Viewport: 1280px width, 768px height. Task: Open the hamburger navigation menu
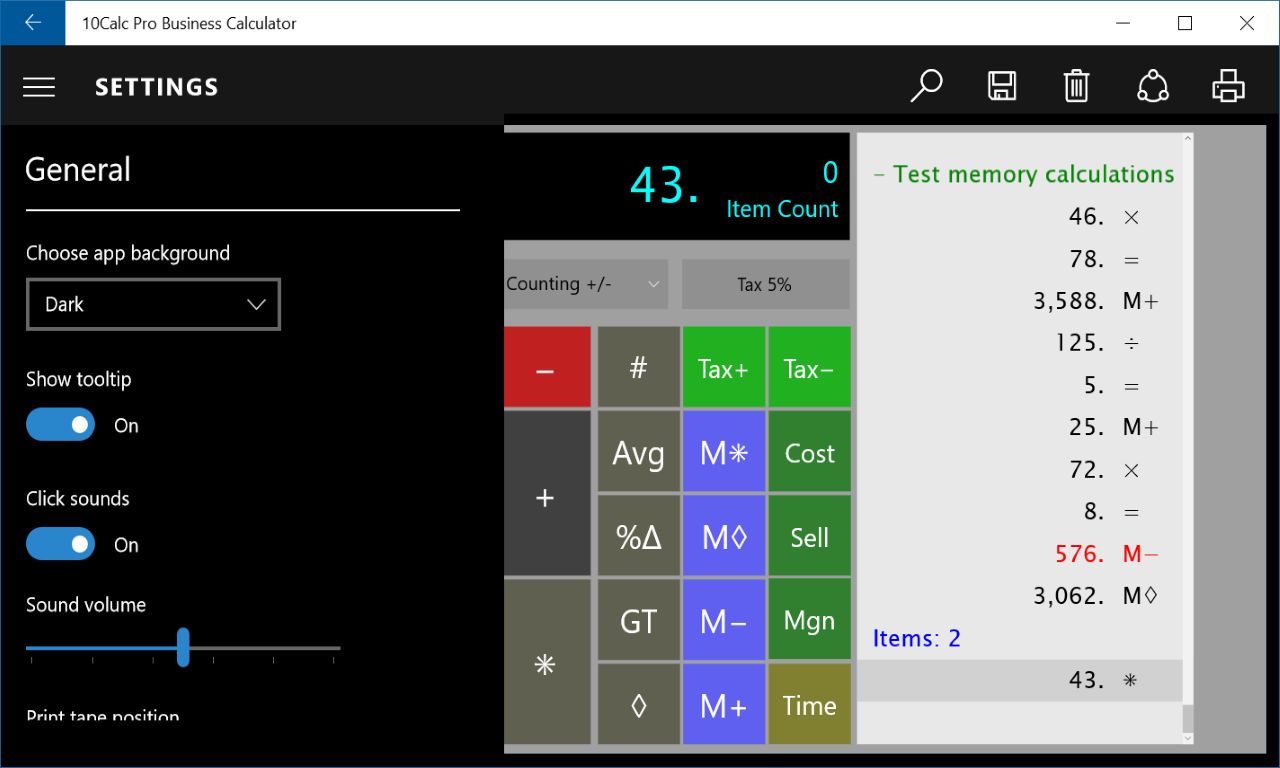tap(39, 86)
